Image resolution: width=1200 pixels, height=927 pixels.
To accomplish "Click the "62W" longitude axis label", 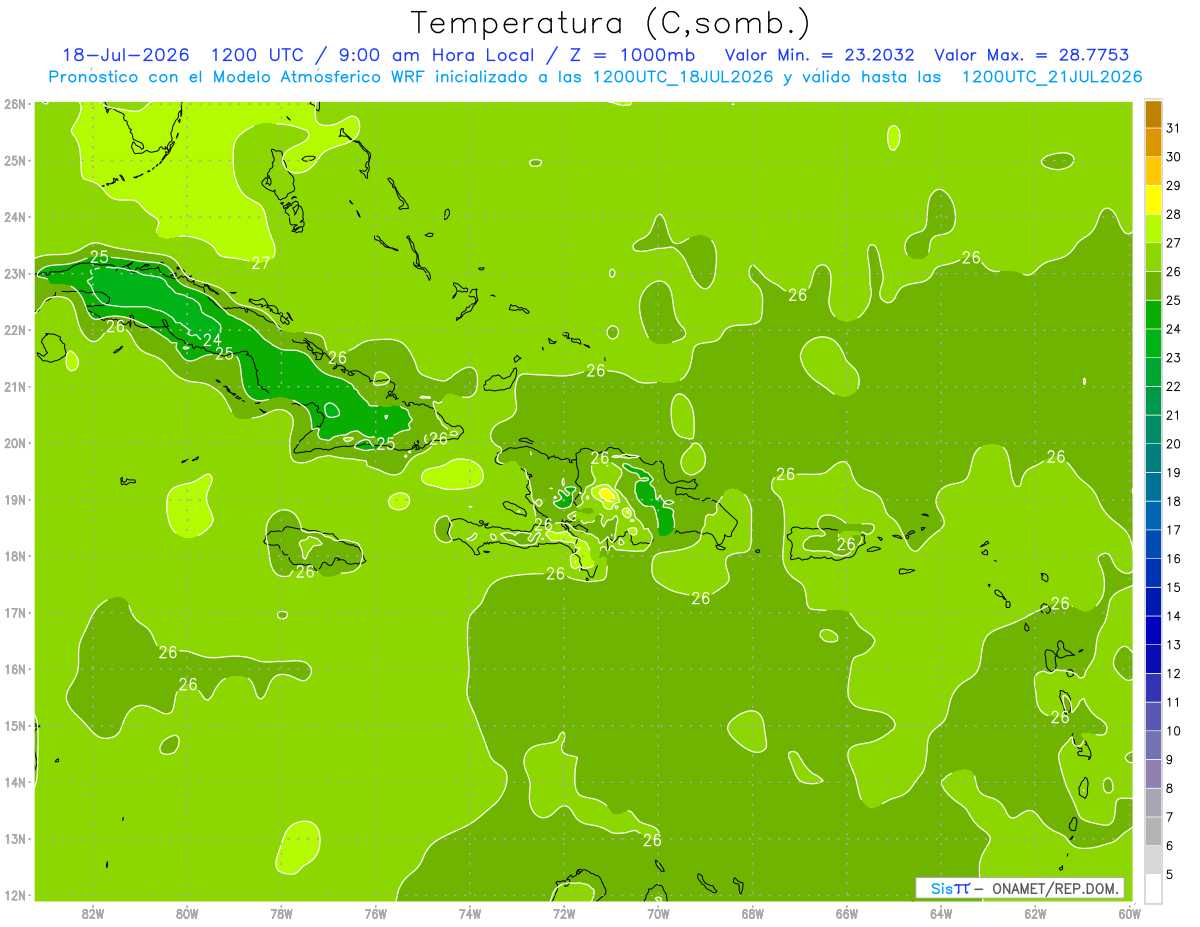I will 1035,913.
